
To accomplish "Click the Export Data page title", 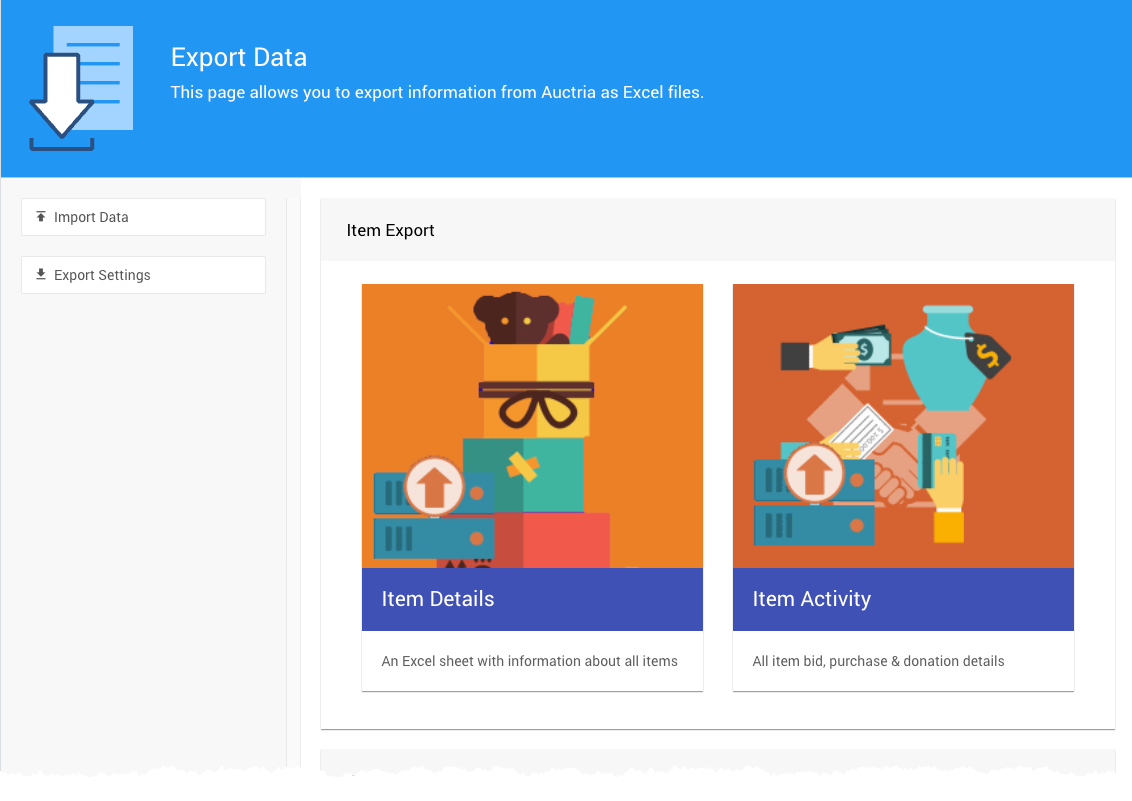I will pyautogui.click(x=239, y=57).
